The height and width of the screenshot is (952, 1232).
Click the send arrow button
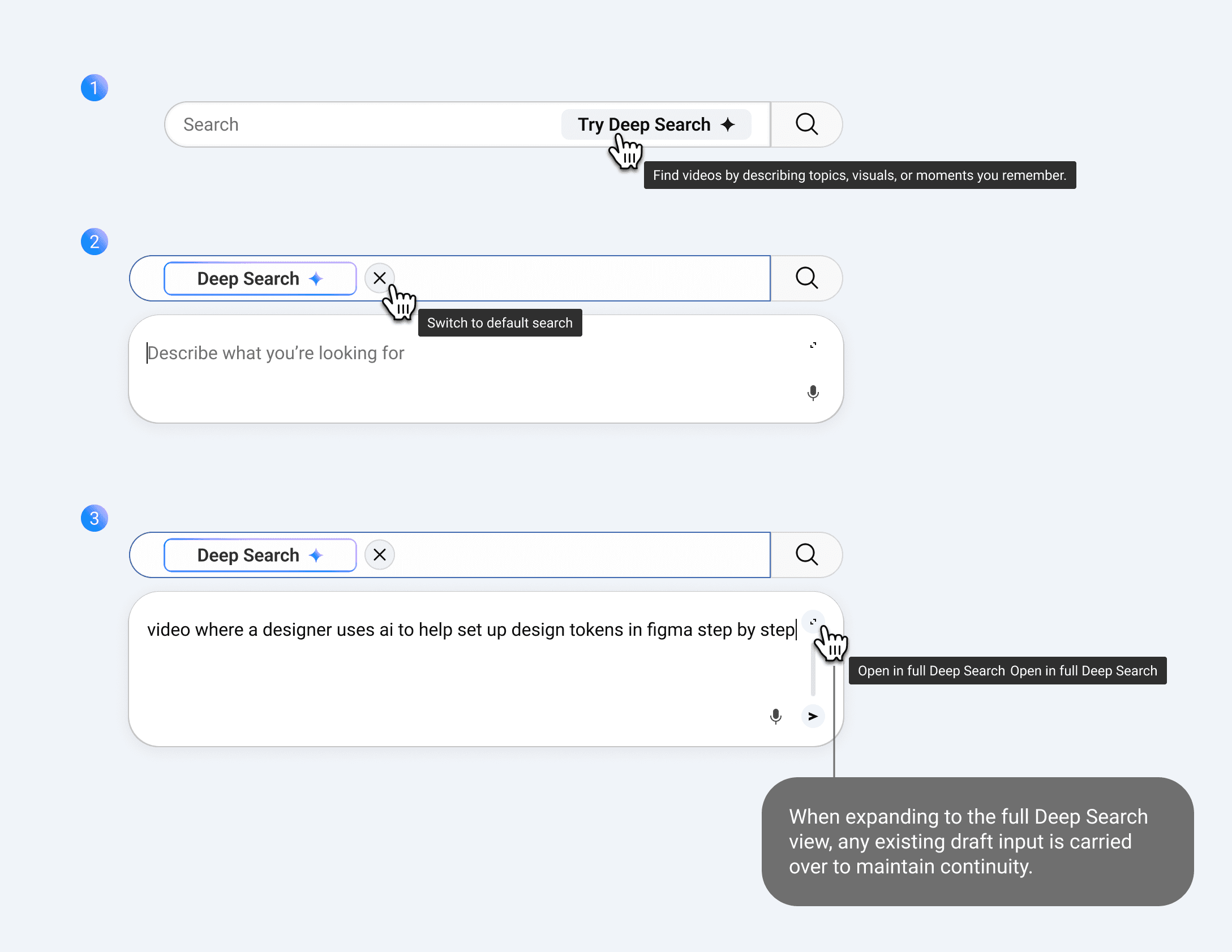813,716
